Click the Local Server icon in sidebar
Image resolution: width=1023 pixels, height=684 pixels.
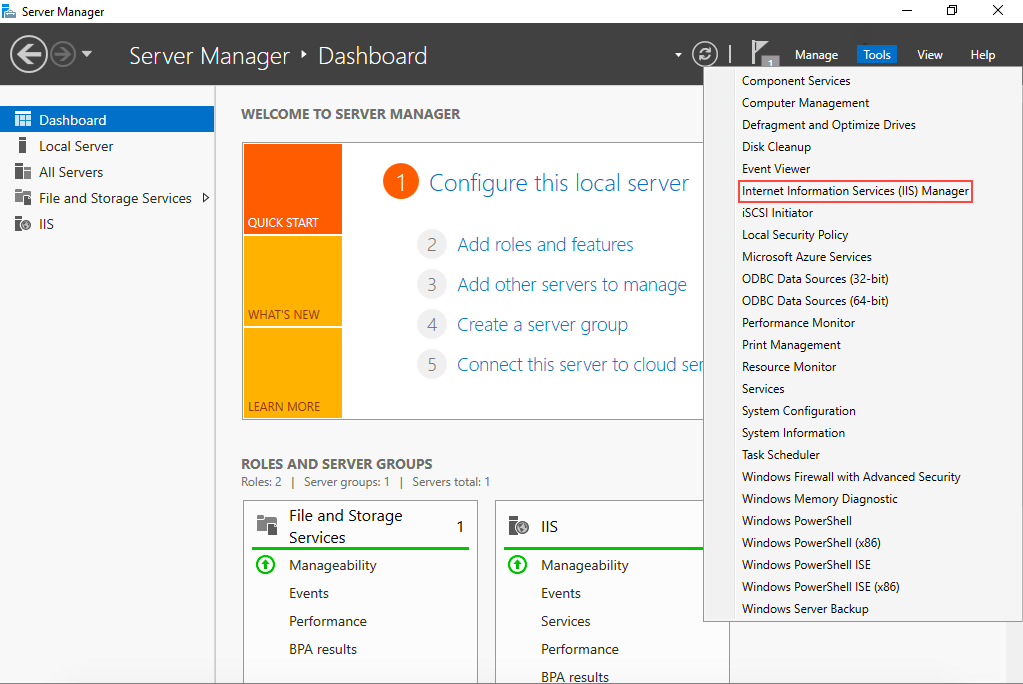tap(23, 146)
